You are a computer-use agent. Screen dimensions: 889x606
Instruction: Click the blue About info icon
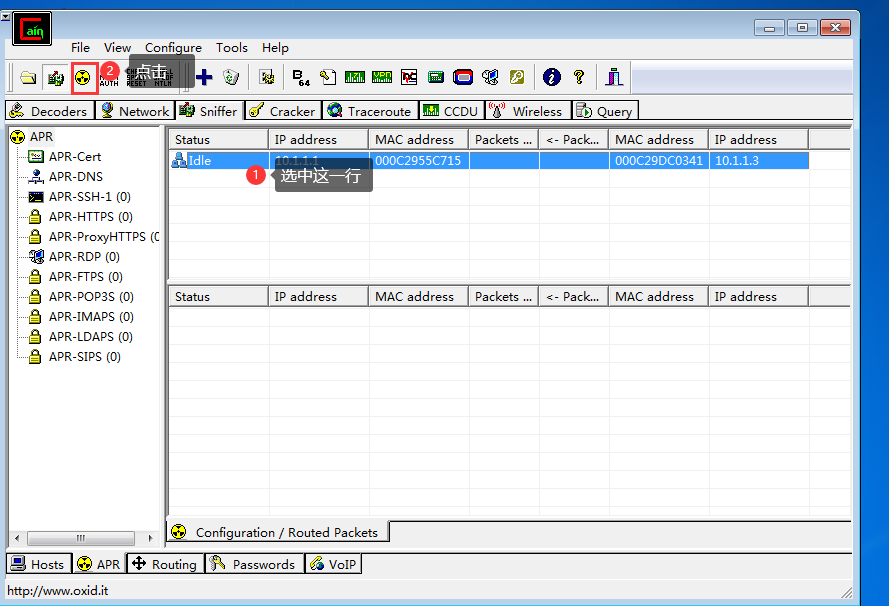(552, 77)
